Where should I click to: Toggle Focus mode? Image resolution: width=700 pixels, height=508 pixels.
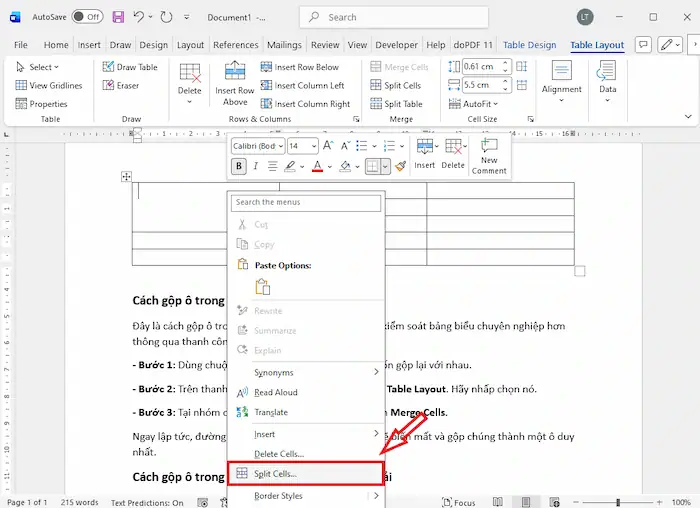coord(458,502)
